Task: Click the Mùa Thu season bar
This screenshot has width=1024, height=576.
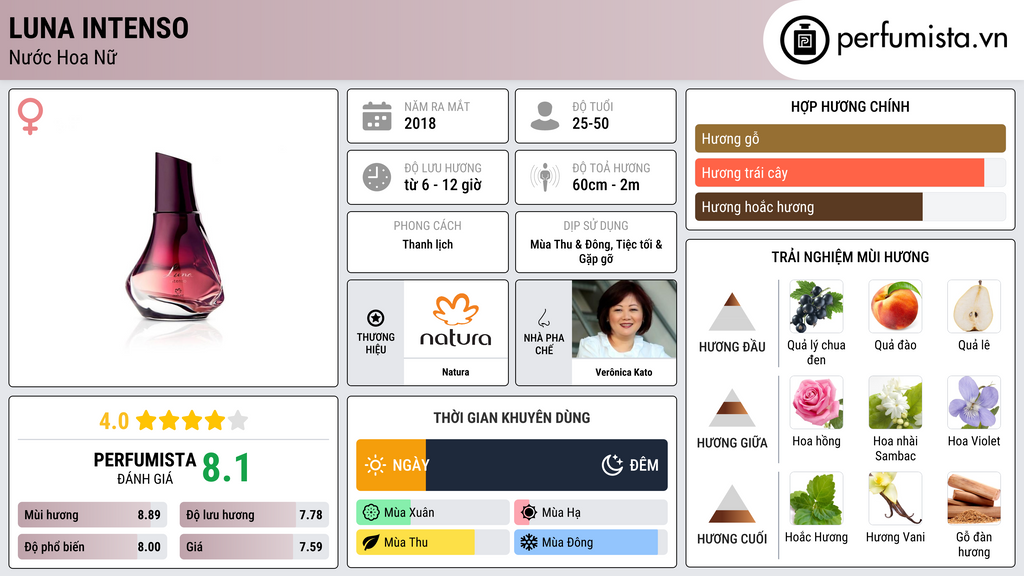Action: point(432,542)
